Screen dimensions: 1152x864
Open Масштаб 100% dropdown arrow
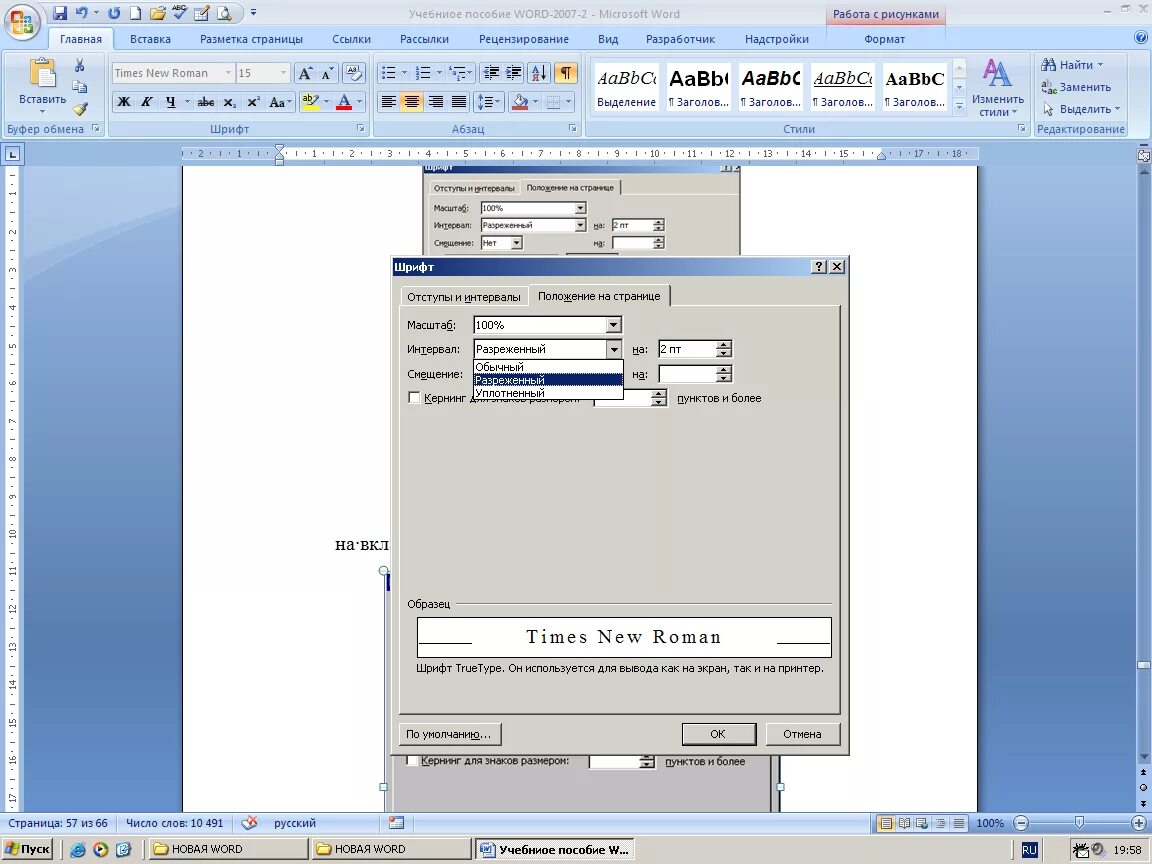click(x=613, y=325)
